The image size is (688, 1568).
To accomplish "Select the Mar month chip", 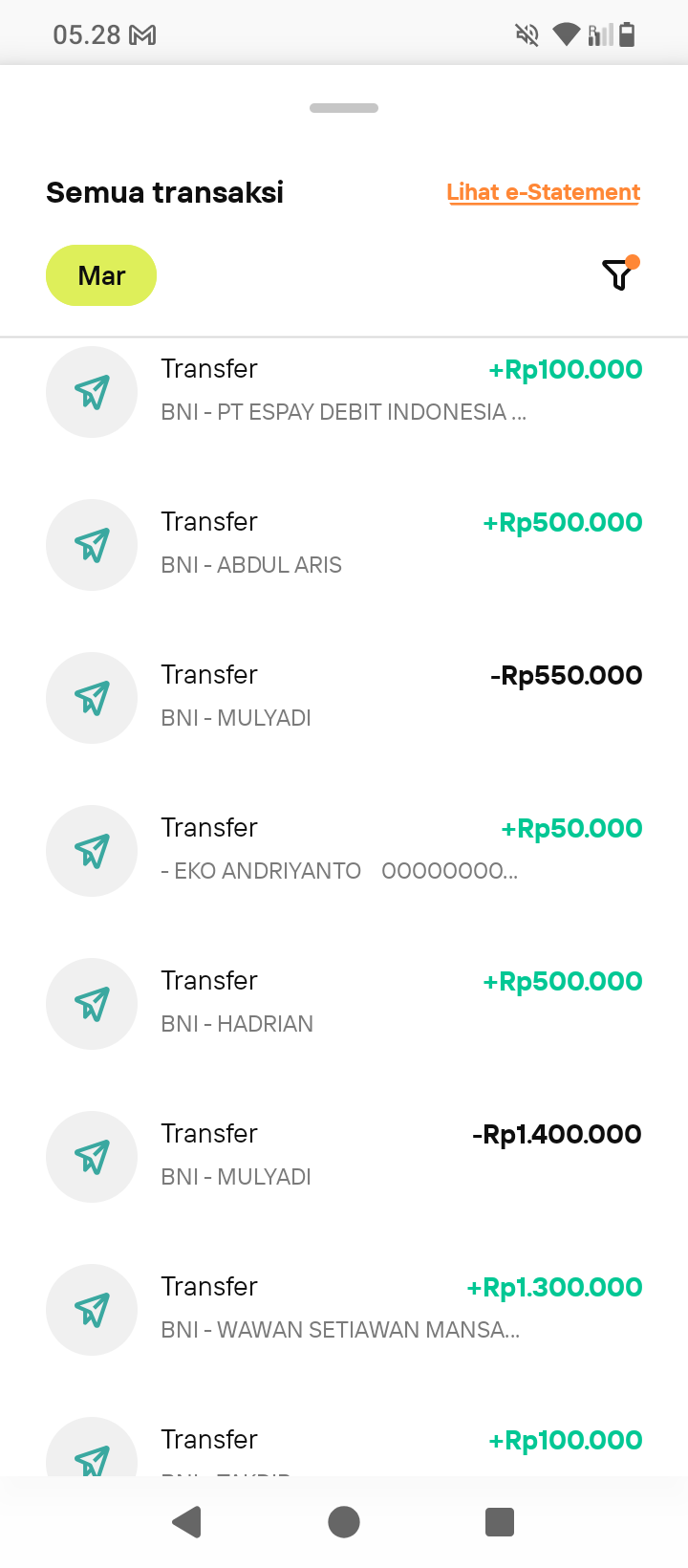I will tap(101, 275).
